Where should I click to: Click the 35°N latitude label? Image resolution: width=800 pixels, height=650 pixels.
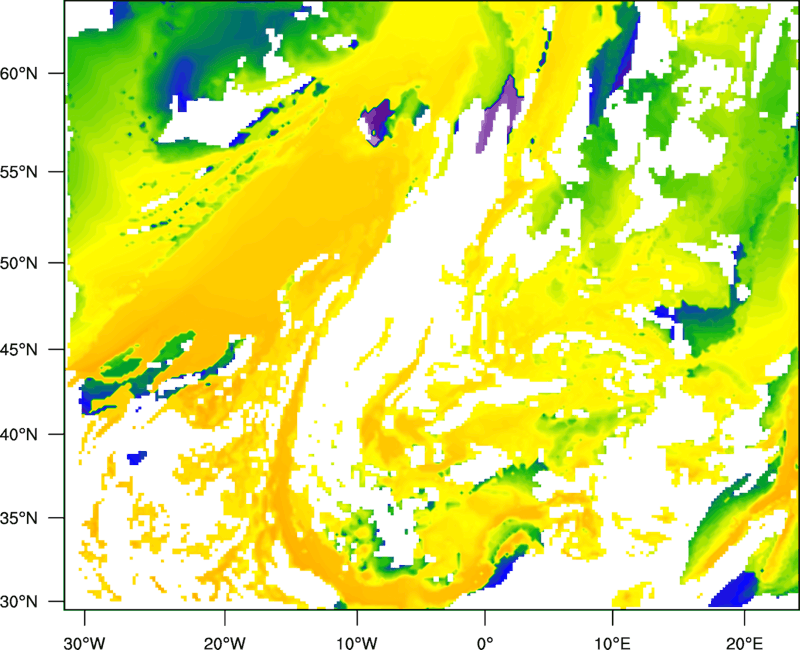31,519
